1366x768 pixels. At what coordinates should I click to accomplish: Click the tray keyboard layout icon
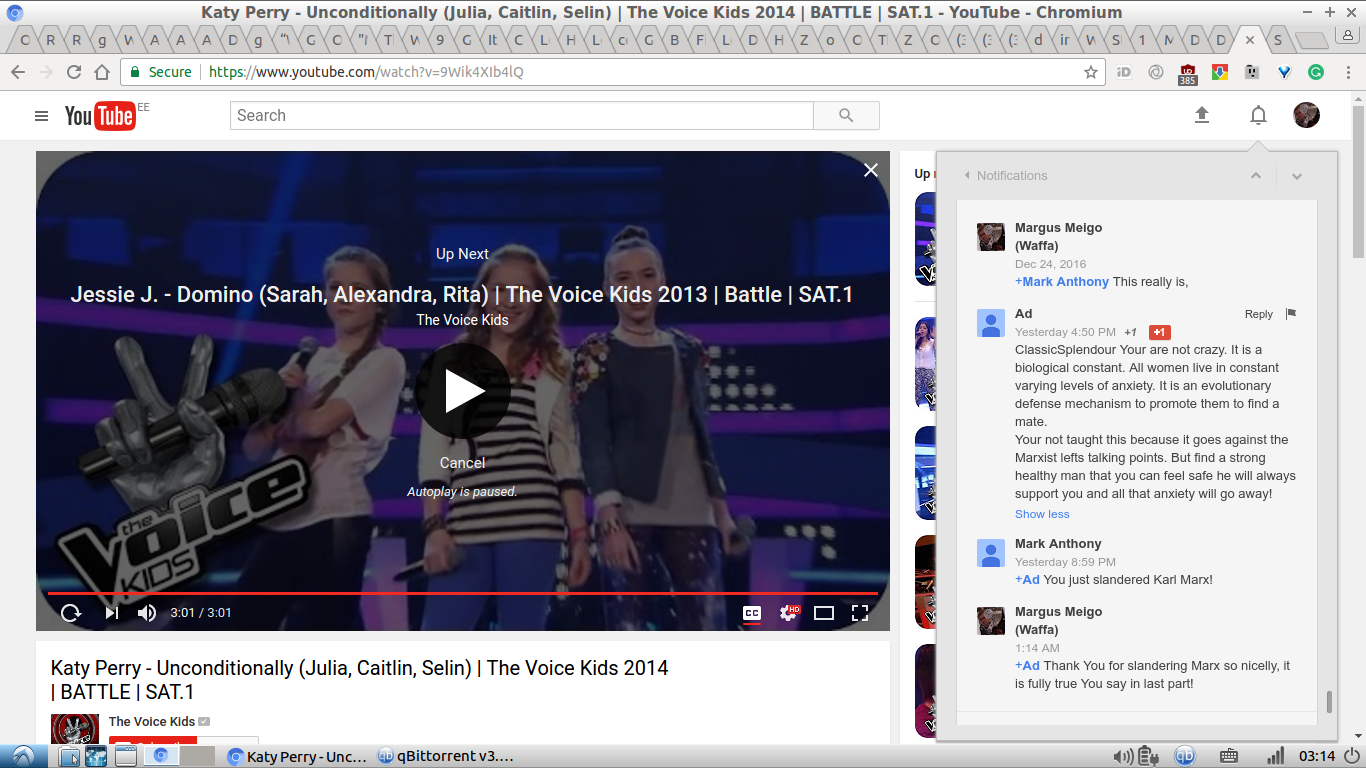tap(1229, 757)
